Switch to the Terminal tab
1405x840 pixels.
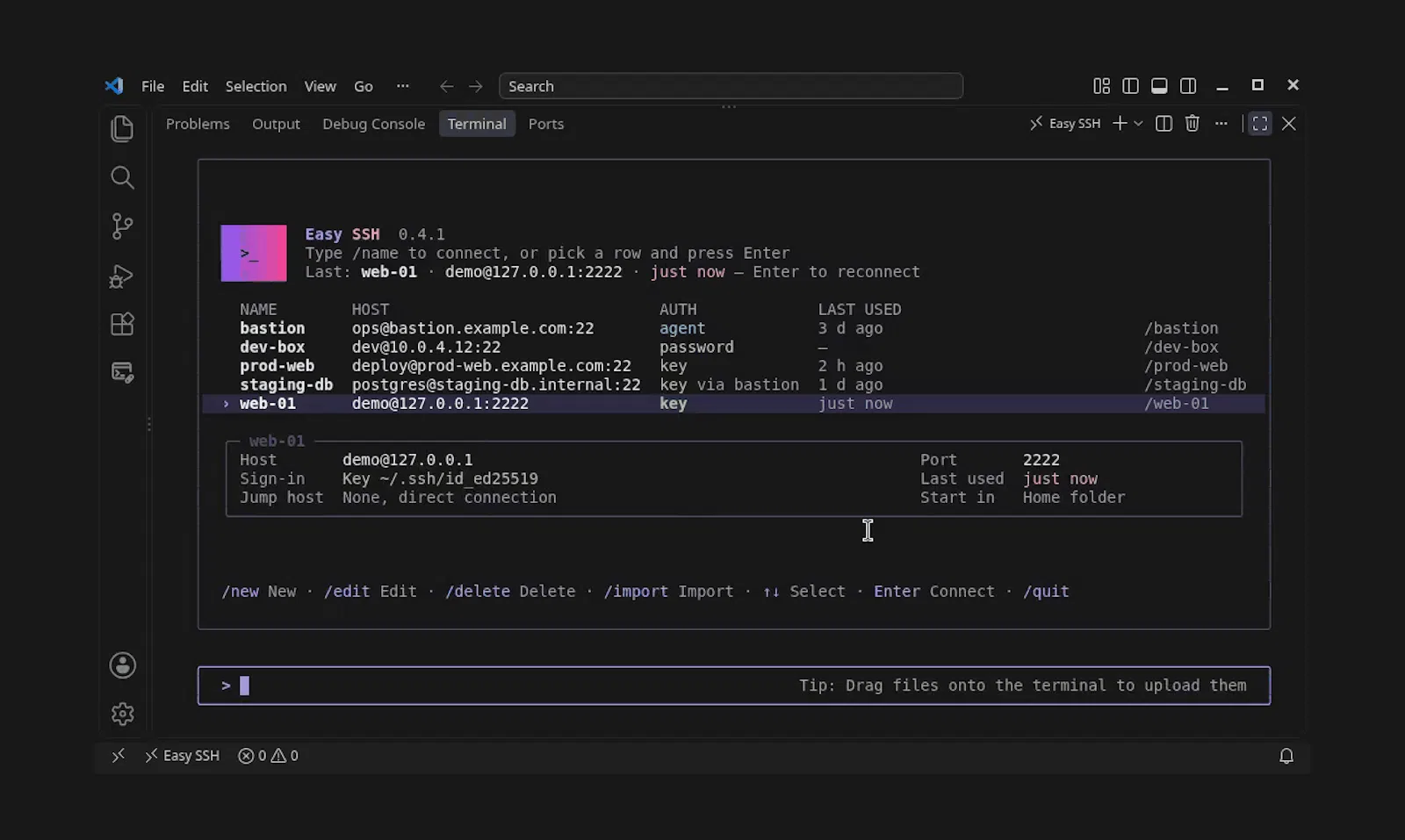point(477,124)
